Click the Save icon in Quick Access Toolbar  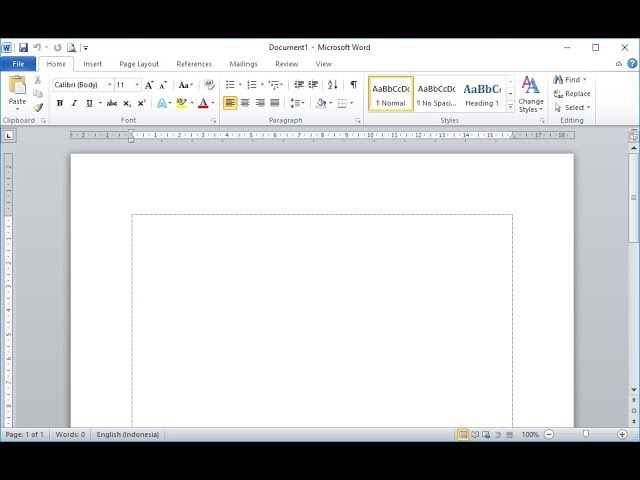[x=23, y=48]
